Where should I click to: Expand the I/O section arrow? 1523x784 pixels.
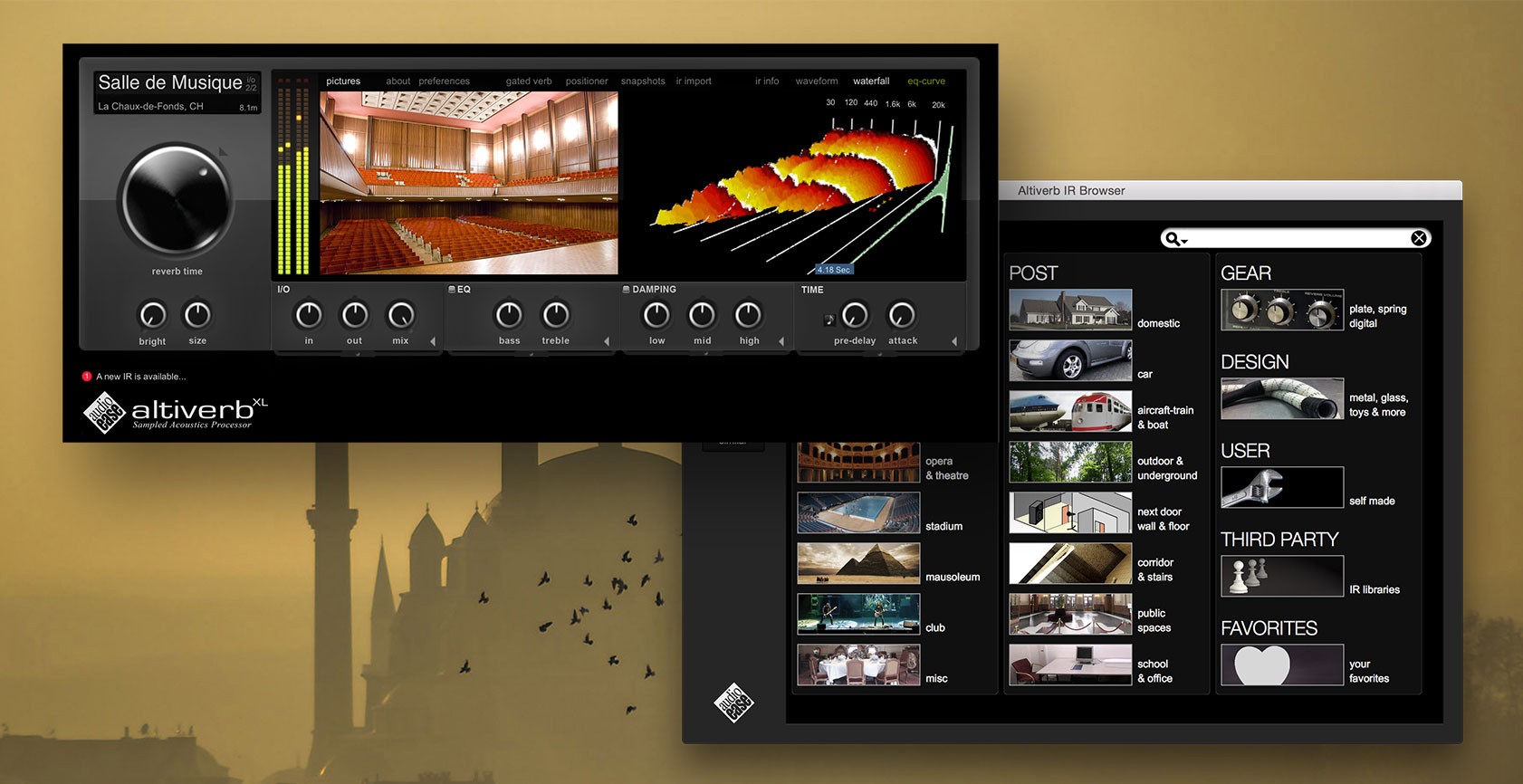(x=433, y=341)
